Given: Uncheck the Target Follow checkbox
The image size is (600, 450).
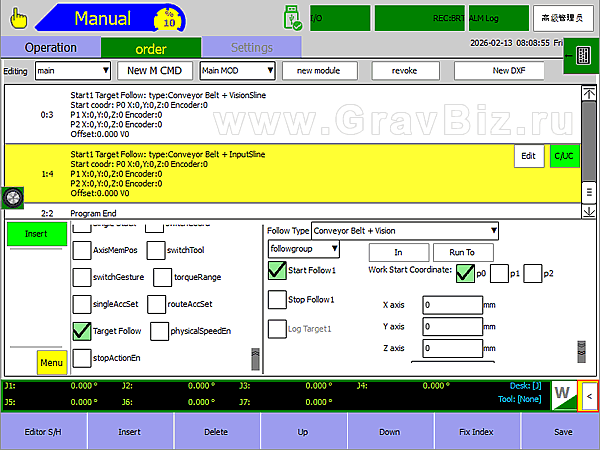Looking at the screenshot, I should click(x=81, y=331).
